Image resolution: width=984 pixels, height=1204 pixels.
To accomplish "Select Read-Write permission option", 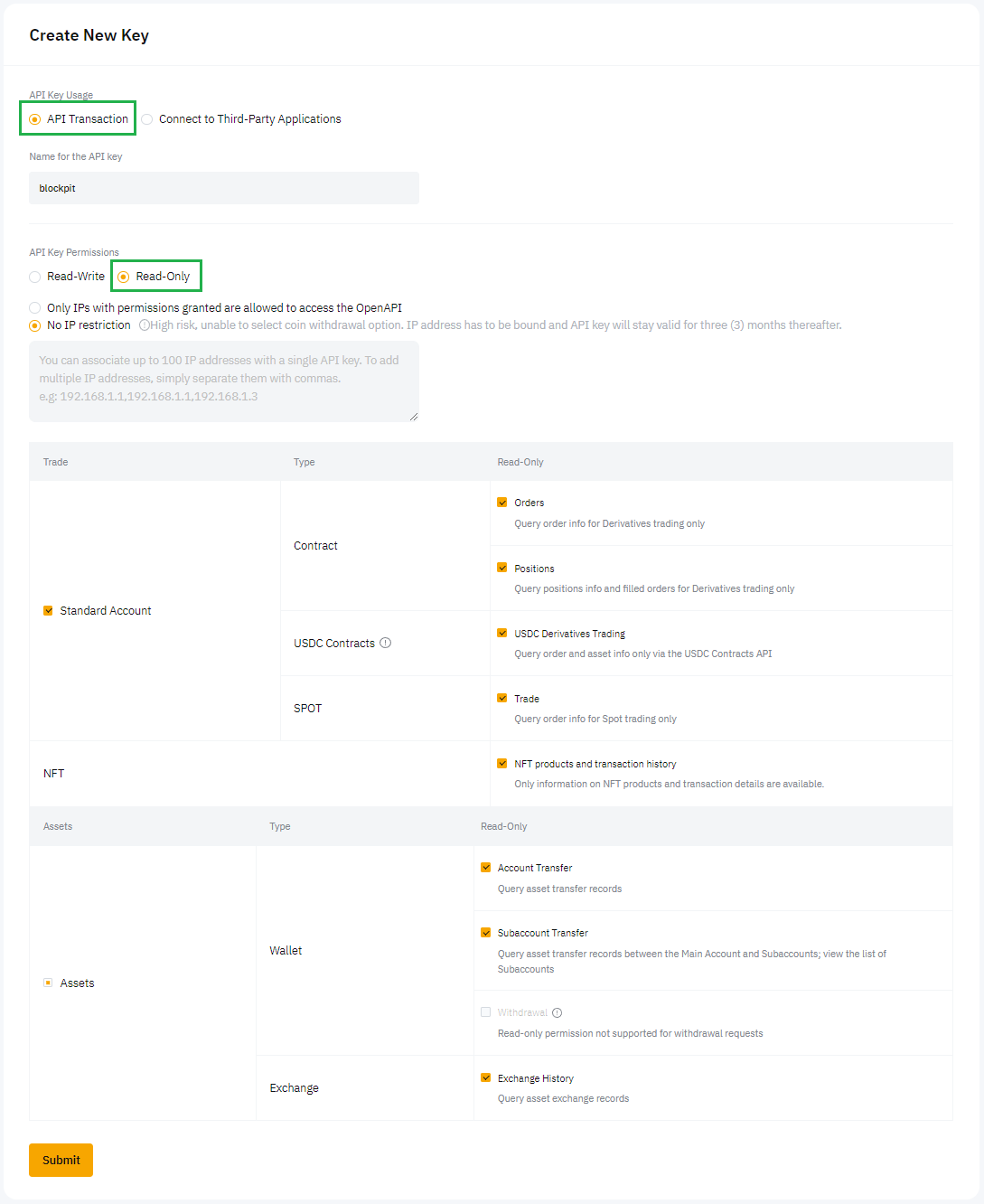I will tap(35, 277).
